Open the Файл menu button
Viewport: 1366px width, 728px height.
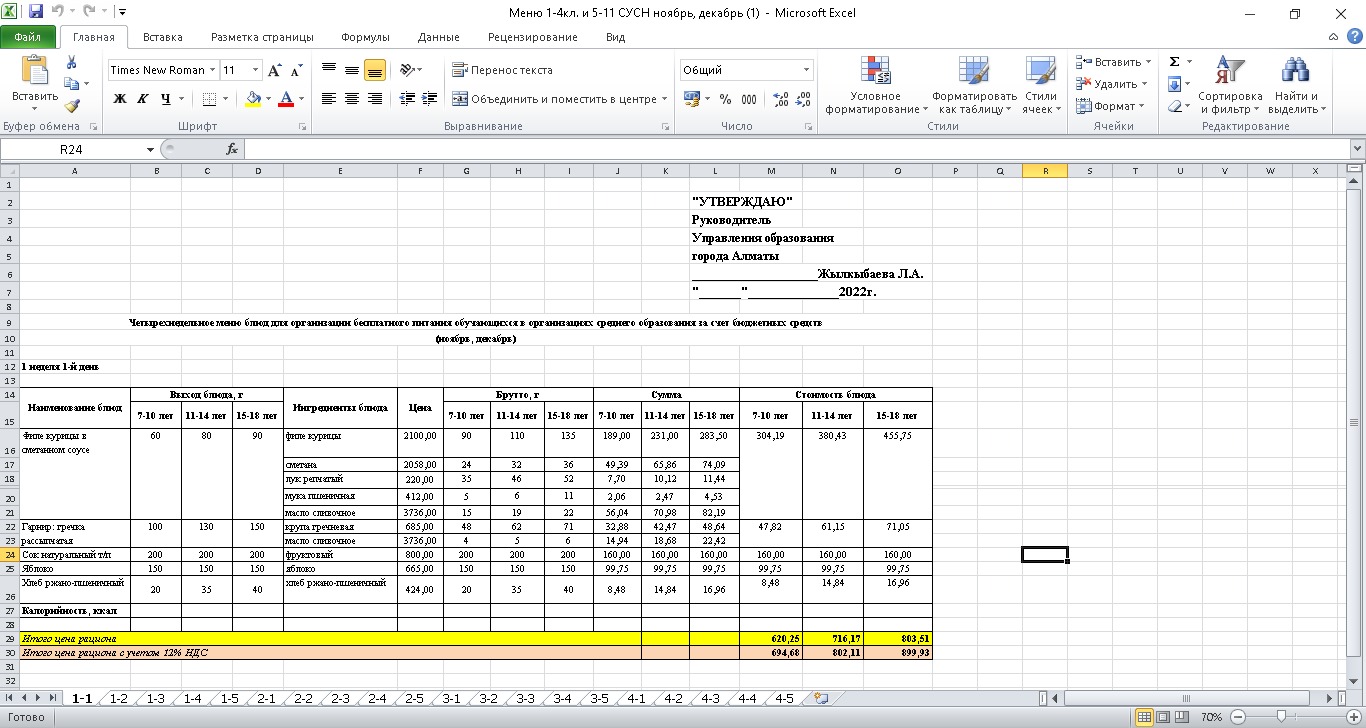[28, 37]
